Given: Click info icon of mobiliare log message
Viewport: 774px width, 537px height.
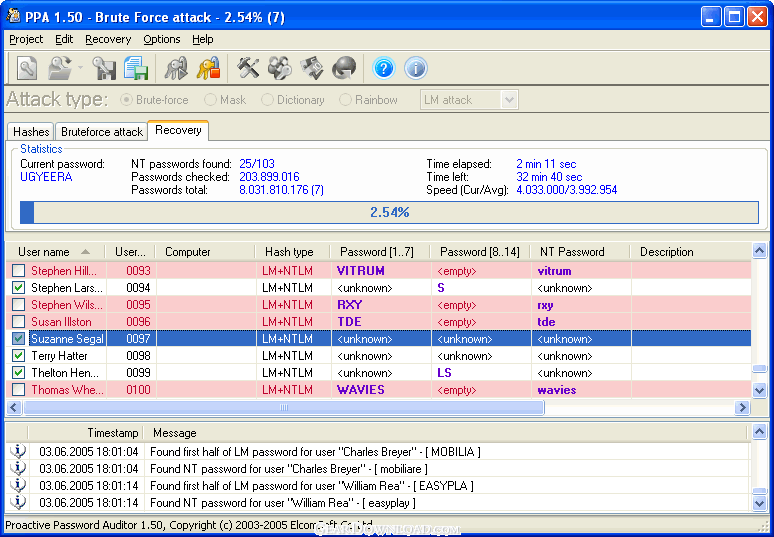Looking at the screenshot, I should click(x=18, y=468).
